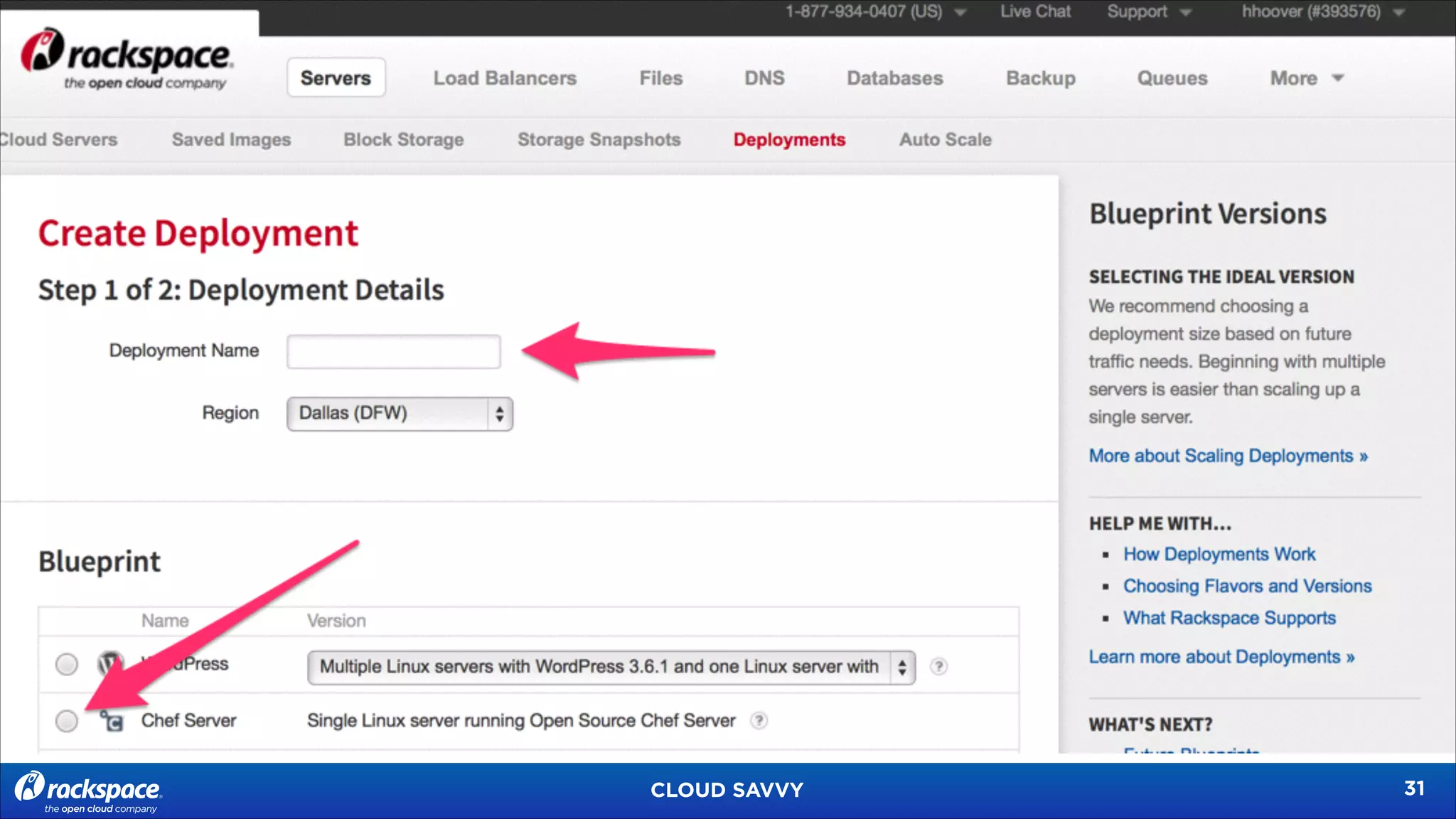1456x819 pixels.
Task: Select the WordPress blueprint radio button
Action: click(x=67, y=664)
